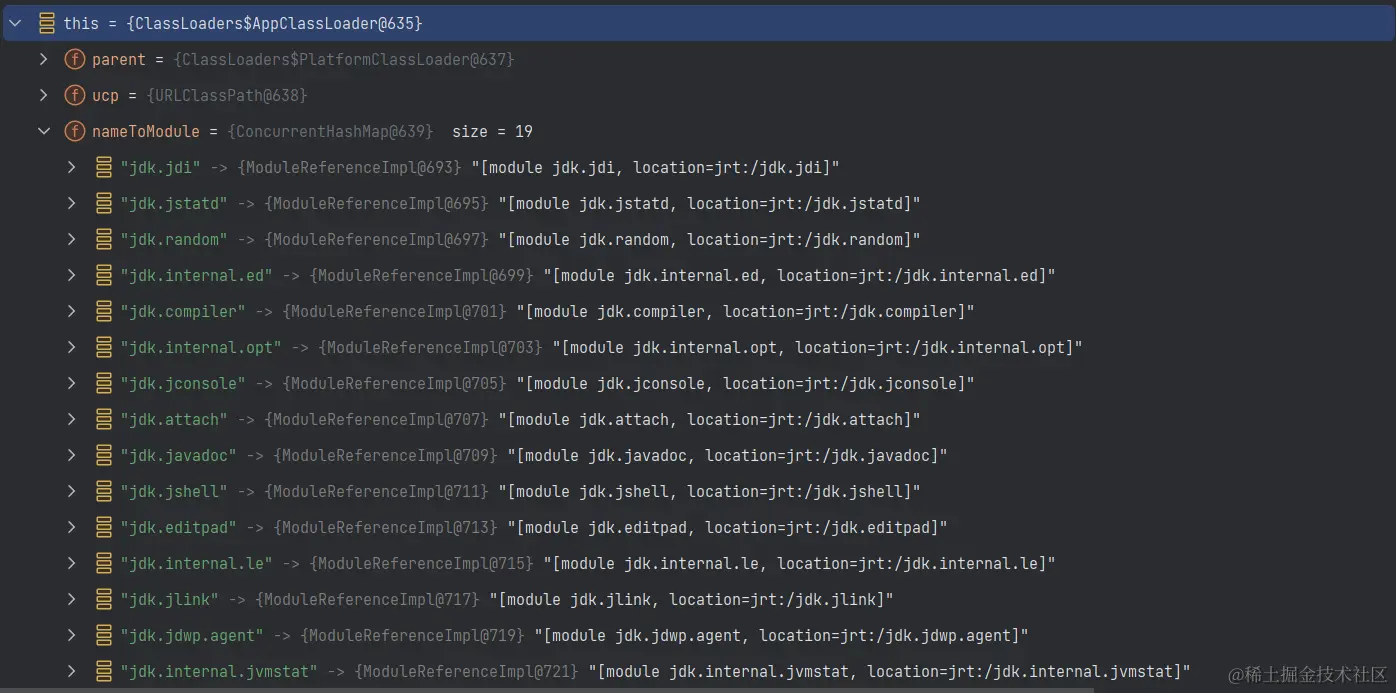Image resolution: width=1396 pixels, height=693 pixels.
Task: Expand the "jdk.jstatd" entry
Action: [71, 203]
